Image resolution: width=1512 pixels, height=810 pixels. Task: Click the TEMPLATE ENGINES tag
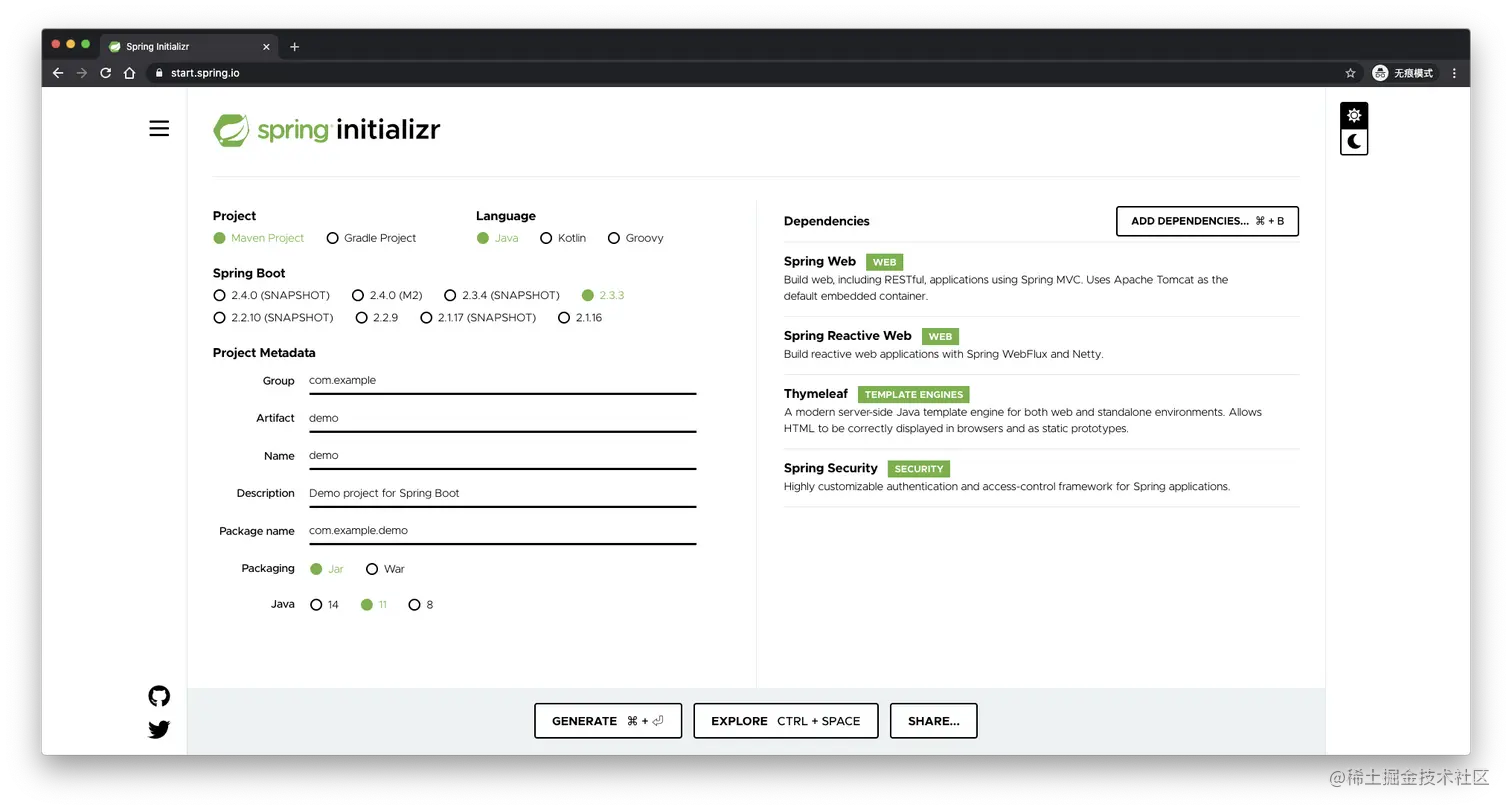click(914, 395)
